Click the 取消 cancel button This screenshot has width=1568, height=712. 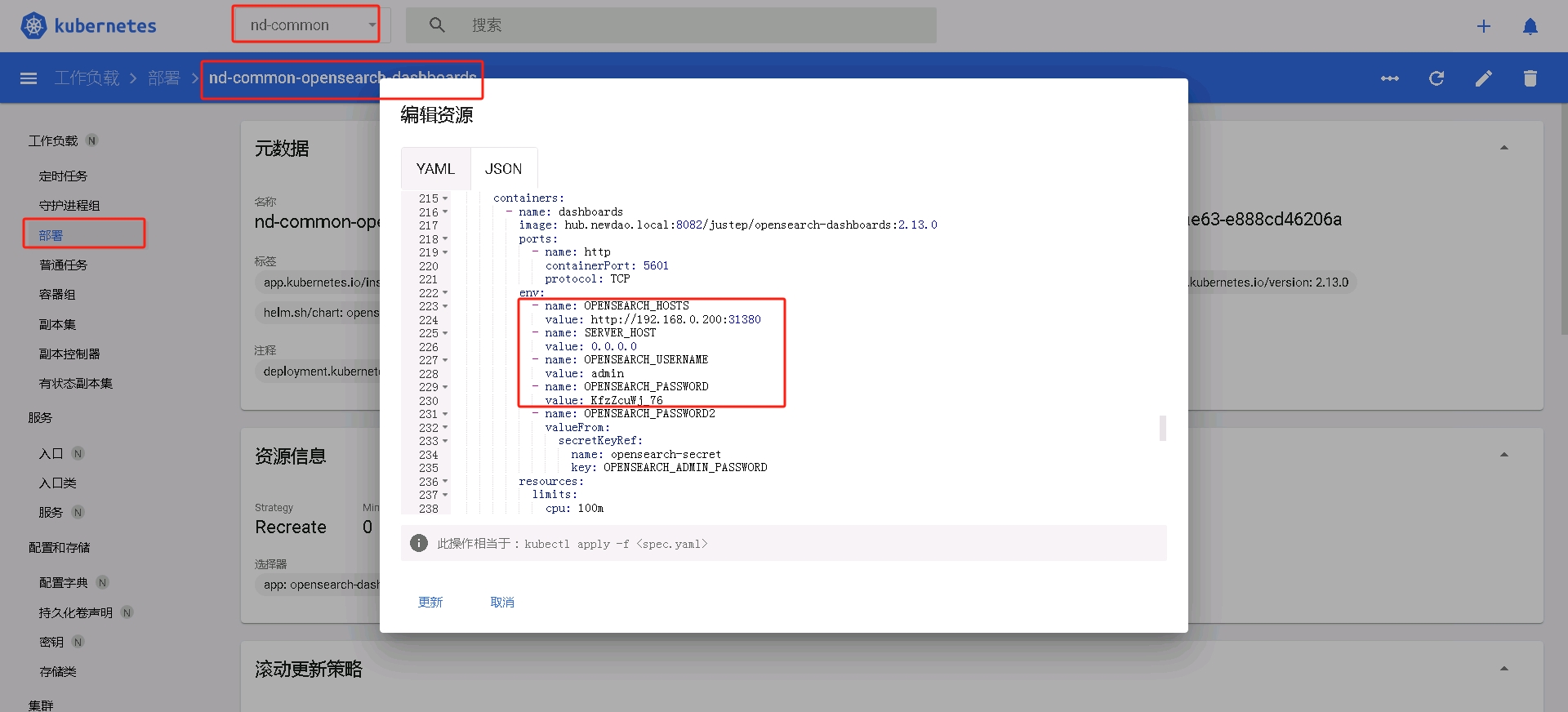pyautogui.click(x=502, y=603)
